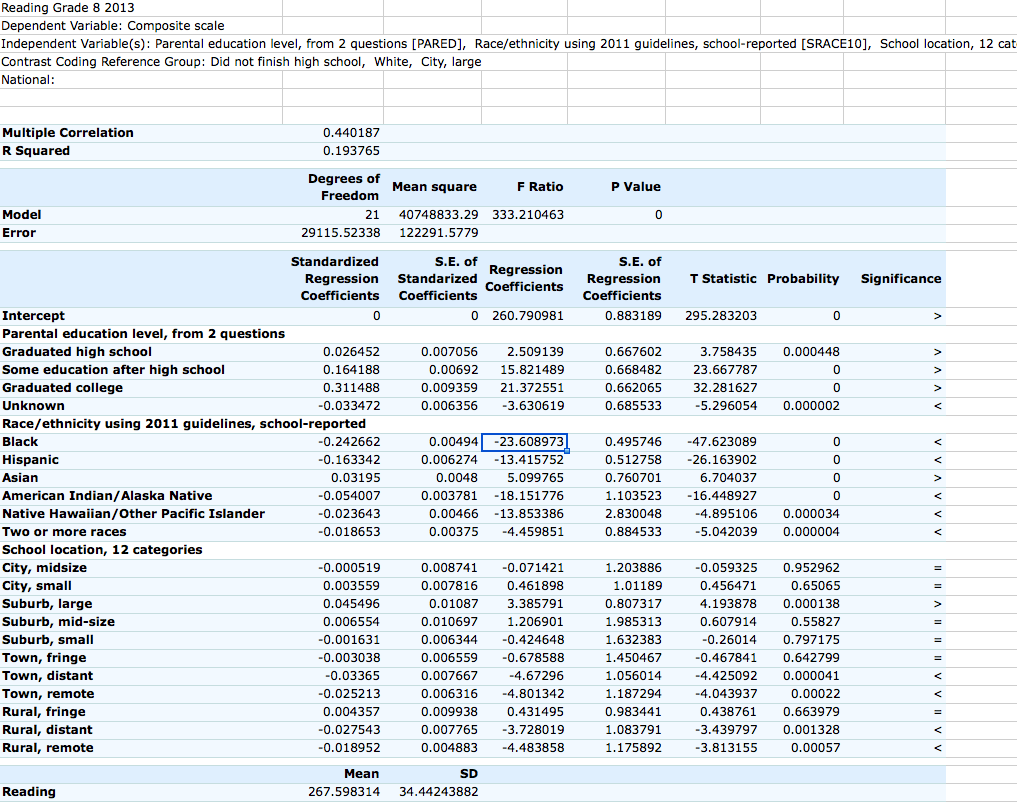Screen dimensions: 1017x807
Task: Select Suburb, large coefficient 3.385791
Action: (x=535, y=604)
